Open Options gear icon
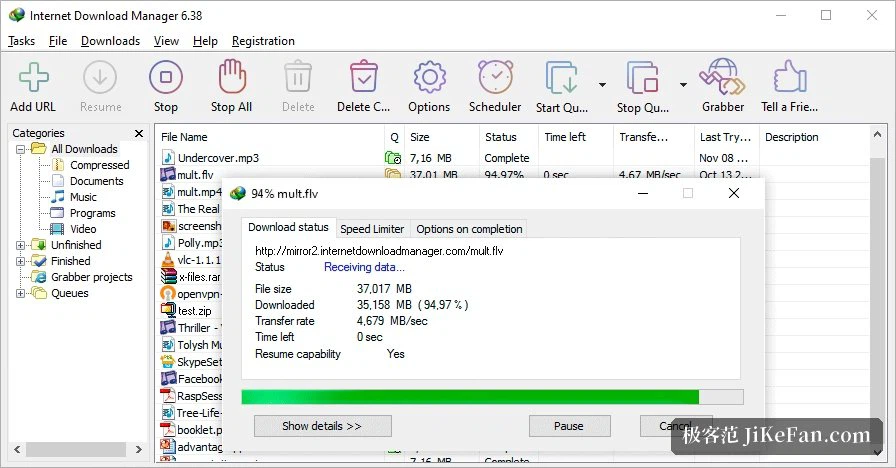Screen dimensions: 896x468 429,77
